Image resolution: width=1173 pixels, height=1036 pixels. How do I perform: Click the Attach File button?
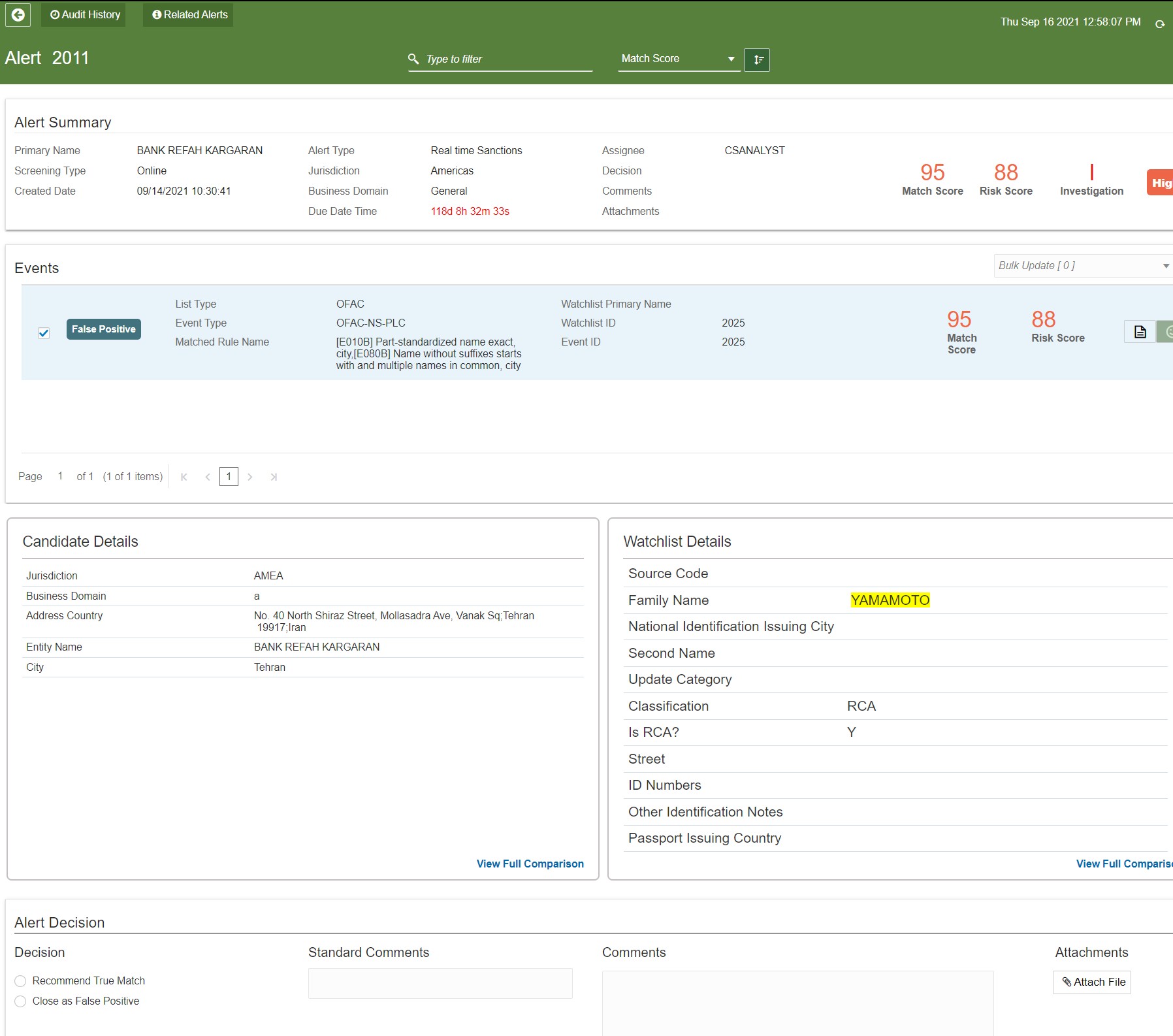(x=1091, y=982)
